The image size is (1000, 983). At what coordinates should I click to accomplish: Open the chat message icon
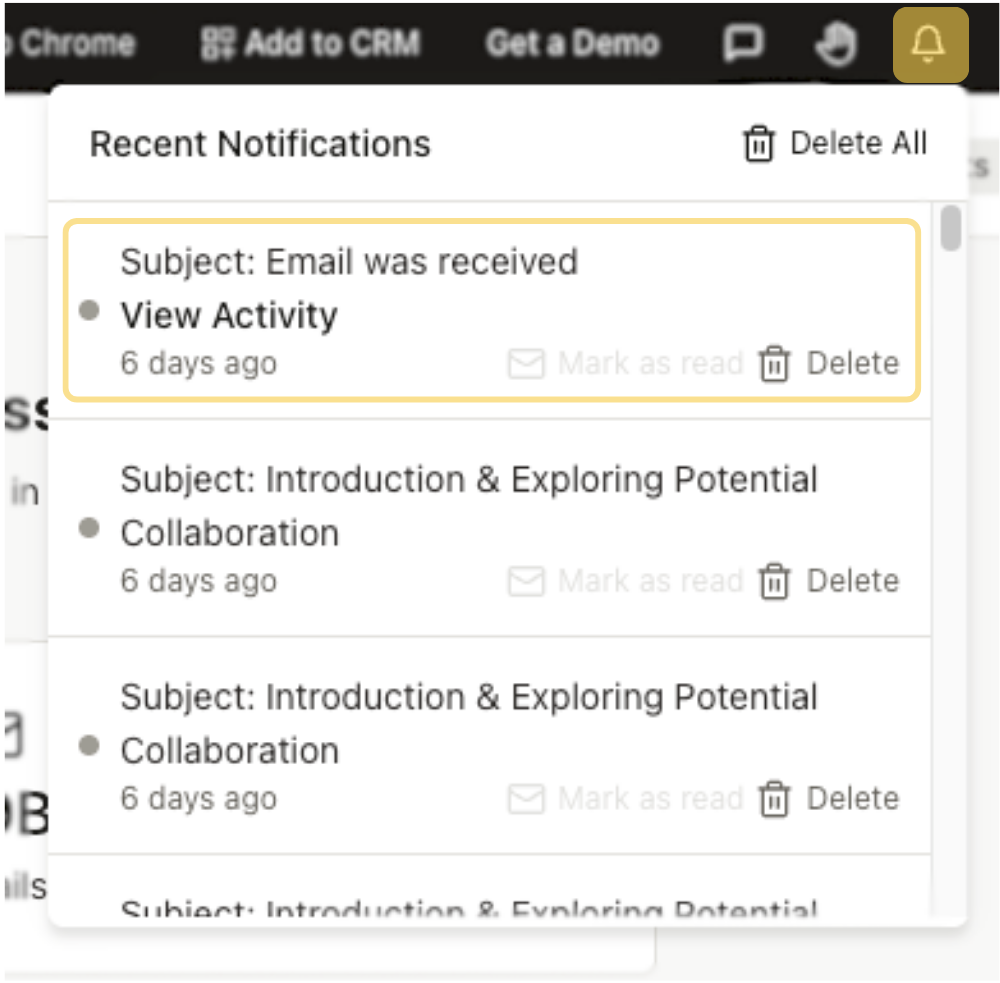(x=743, y=43)
